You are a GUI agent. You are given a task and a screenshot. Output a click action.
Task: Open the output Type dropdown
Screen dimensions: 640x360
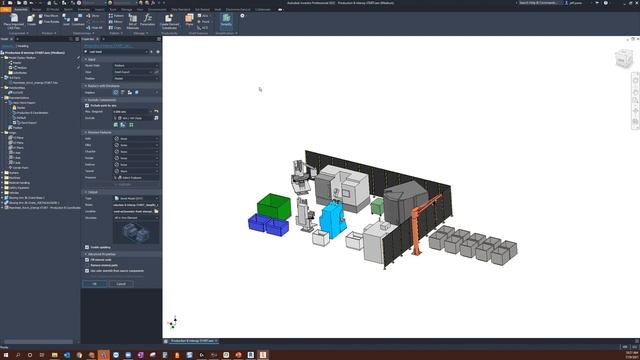point(136,198)
